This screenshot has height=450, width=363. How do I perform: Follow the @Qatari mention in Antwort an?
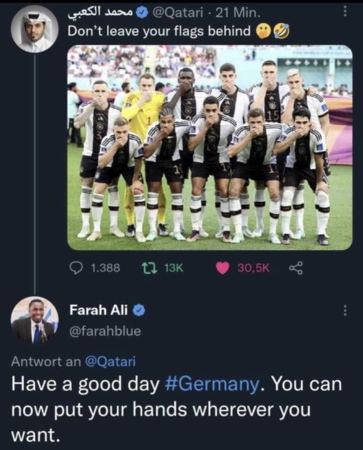tap(110, 361)
